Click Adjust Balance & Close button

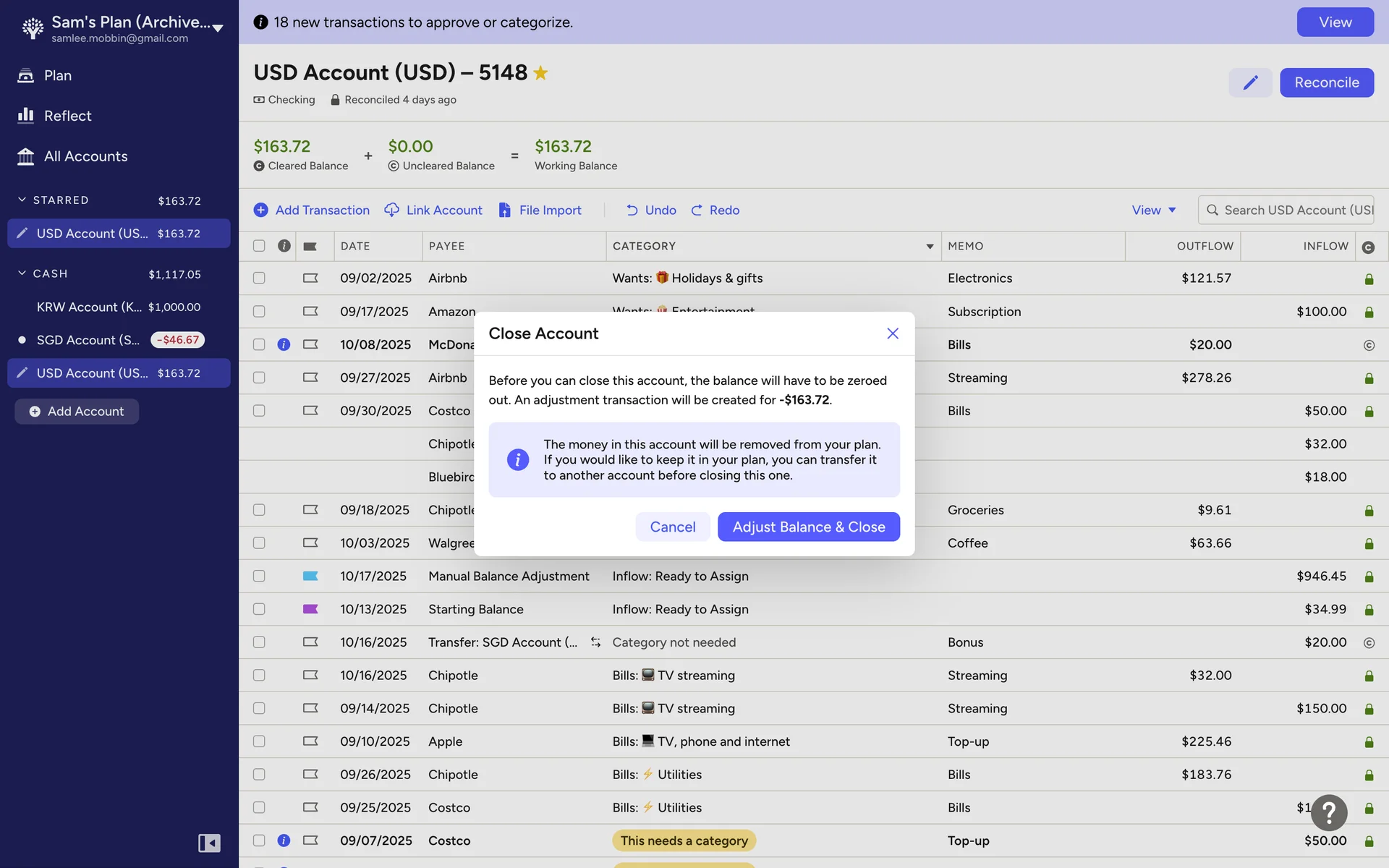[808, 527]
